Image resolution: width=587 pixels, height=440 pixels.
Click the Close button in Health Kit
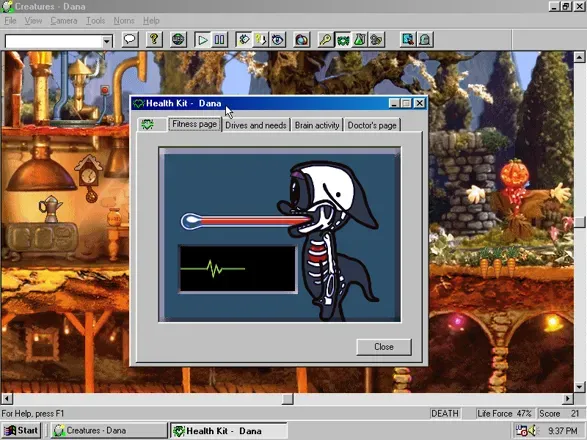pos(384,347)
